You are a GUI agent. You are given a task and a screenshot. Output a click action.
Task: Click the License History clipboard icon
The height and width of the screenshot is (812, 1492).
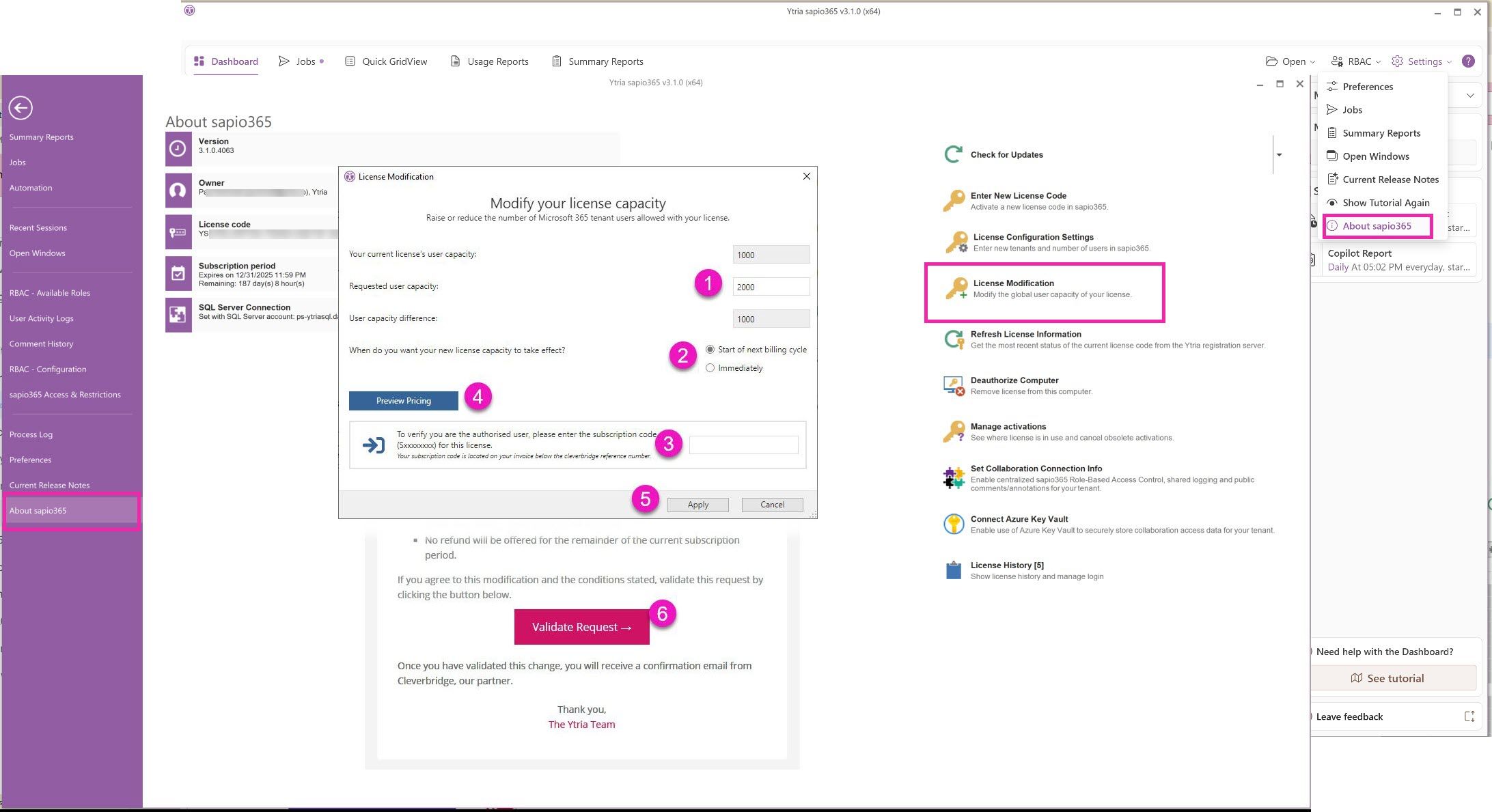pyautogui.click(x=954, y=570)
